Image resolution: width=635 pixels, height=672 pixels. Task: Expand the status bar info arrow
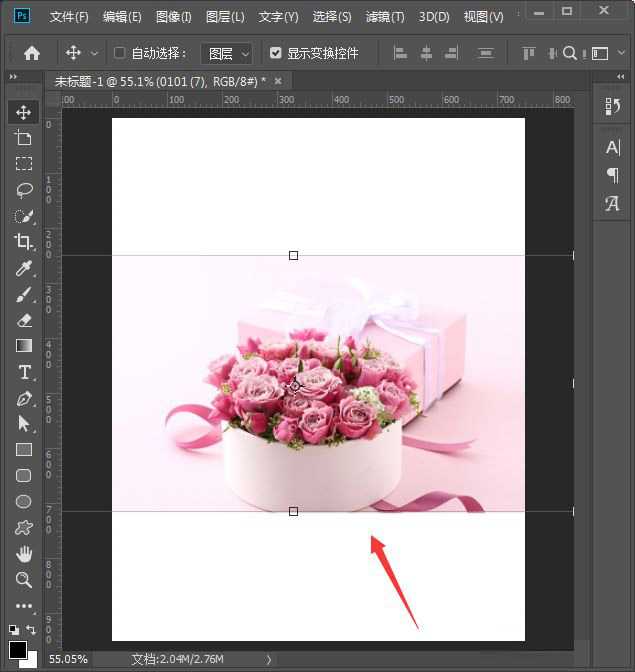[x=268, y=660]
